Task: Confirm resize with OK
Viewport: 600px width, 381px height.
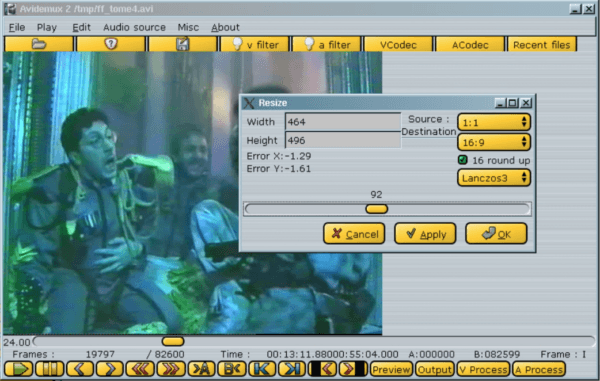Action: [496, 233]
